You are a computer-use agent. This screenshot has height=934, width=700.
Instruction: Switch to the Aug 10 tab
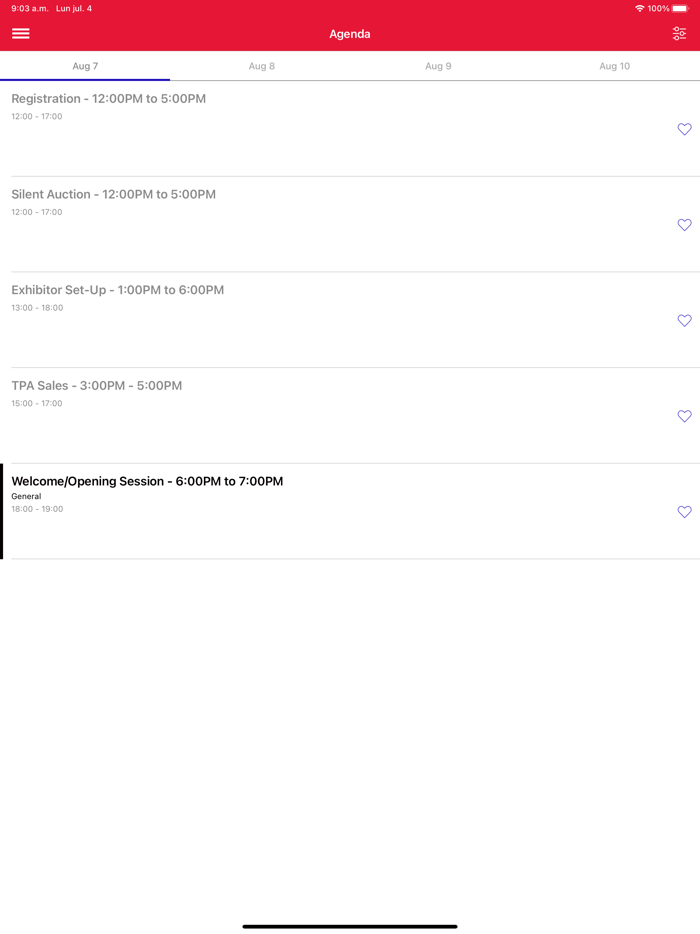tap(614, 66)
